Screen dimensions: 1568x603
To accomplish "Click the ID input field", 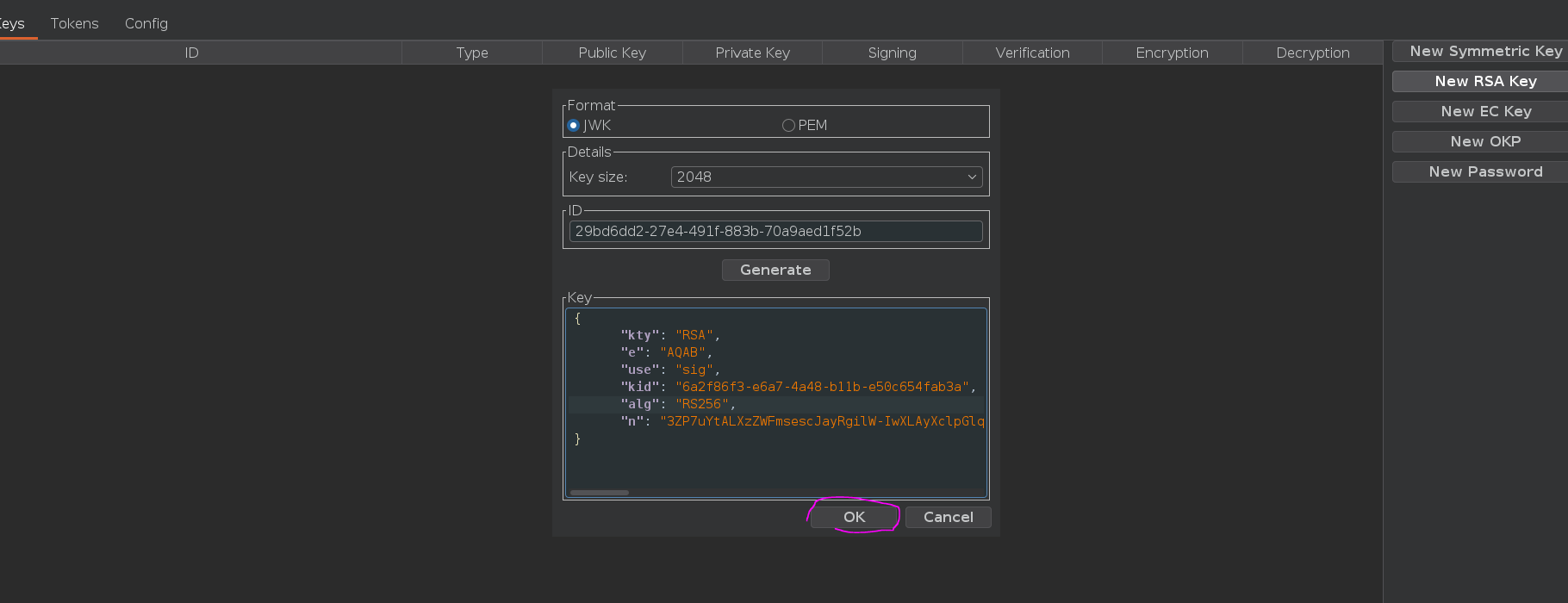I will point(775,231).
